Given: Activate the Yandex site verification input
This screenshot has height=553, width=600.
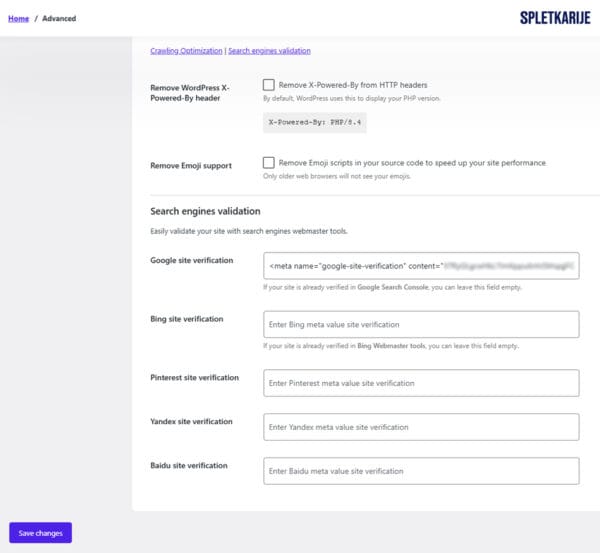Looking at the screenshot, I should point(421,427).
